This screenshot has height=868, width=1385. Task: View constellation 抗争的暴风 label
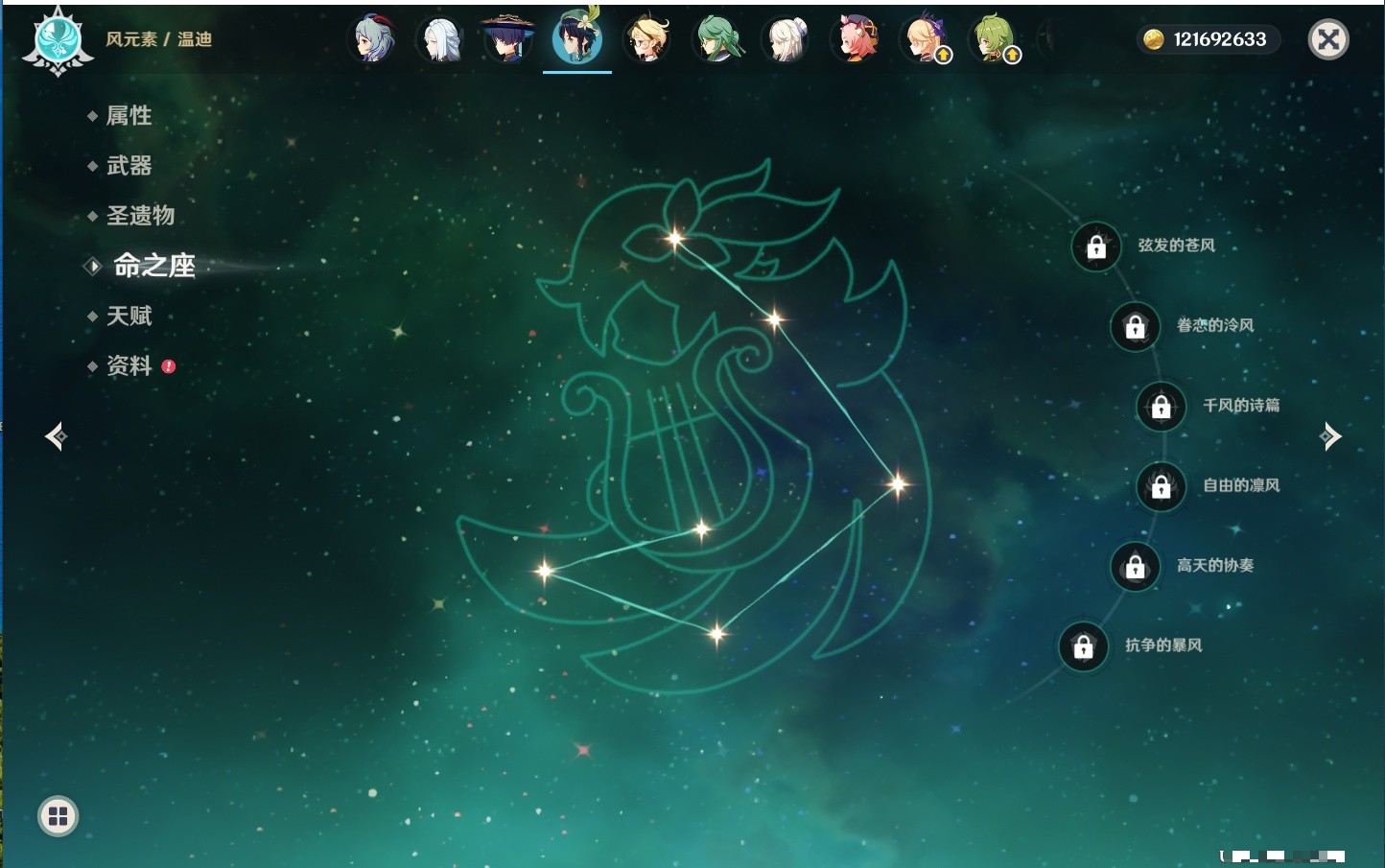1163,645
